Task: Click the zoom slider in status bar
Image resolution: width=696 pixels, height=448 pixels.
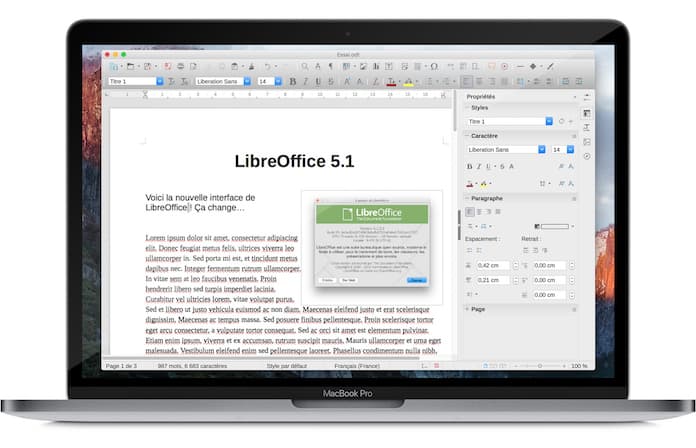Action: coord(540,366)
